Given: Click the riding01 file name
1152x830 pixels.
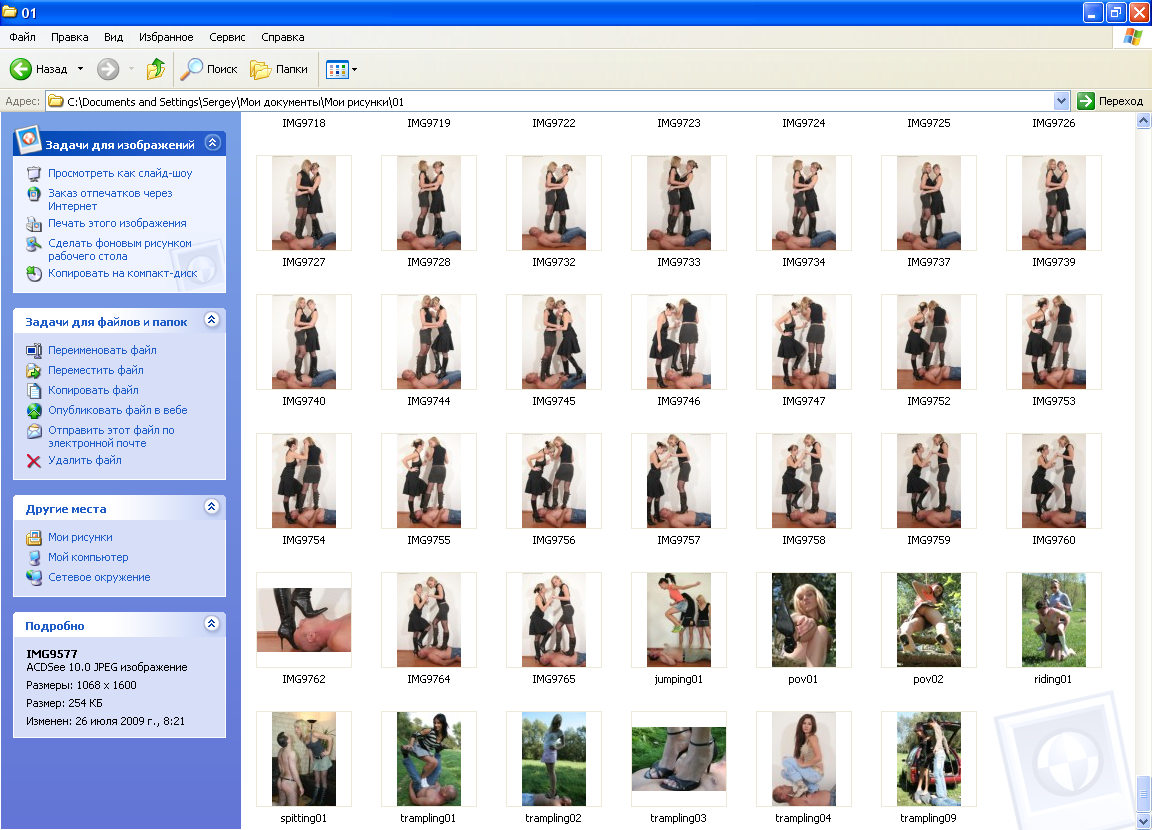Looking at the screenshot, I should (x=1053, y=679).
